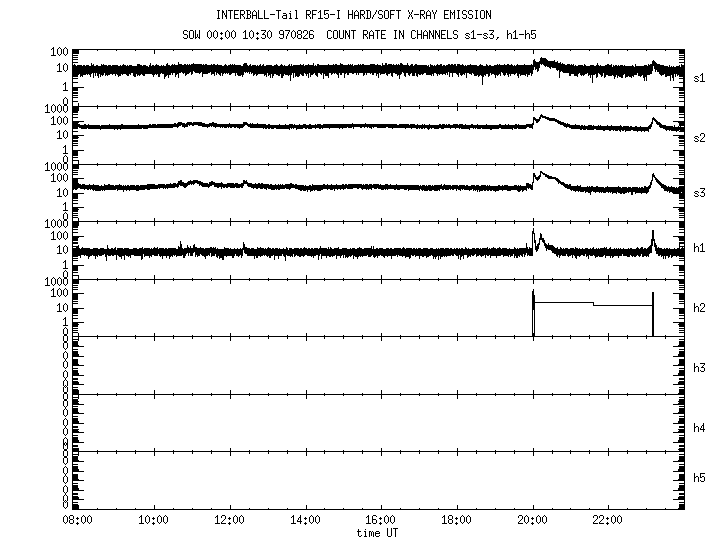Screen dimensions: 720x550
Task: Click the 18:00 time axis label
Action: point(456,520)
